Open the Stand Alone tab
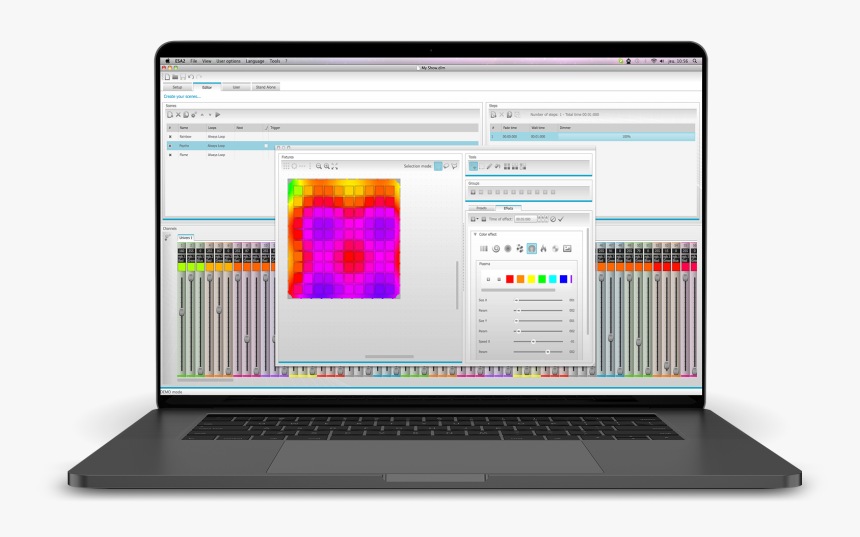 [265, 87]
